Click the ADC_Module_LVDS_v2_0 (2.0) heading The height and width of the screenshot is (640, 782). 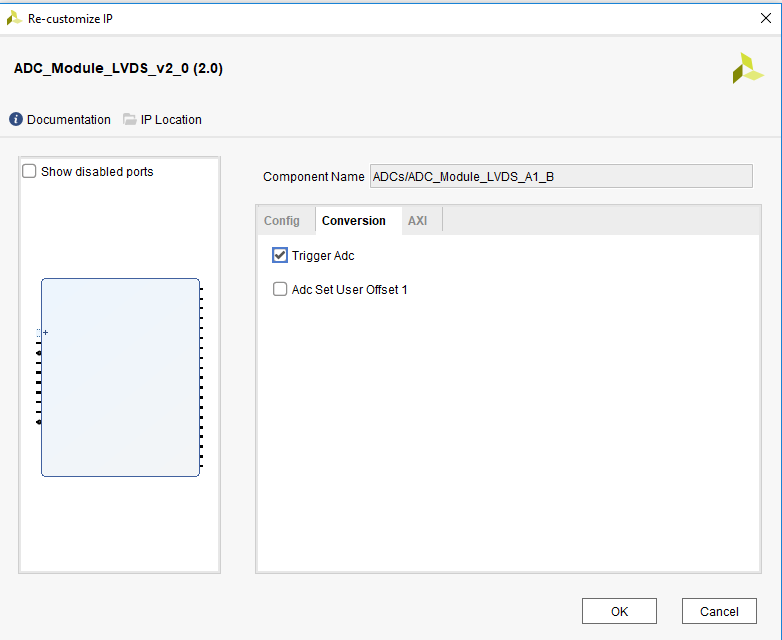tap(118, 69)
